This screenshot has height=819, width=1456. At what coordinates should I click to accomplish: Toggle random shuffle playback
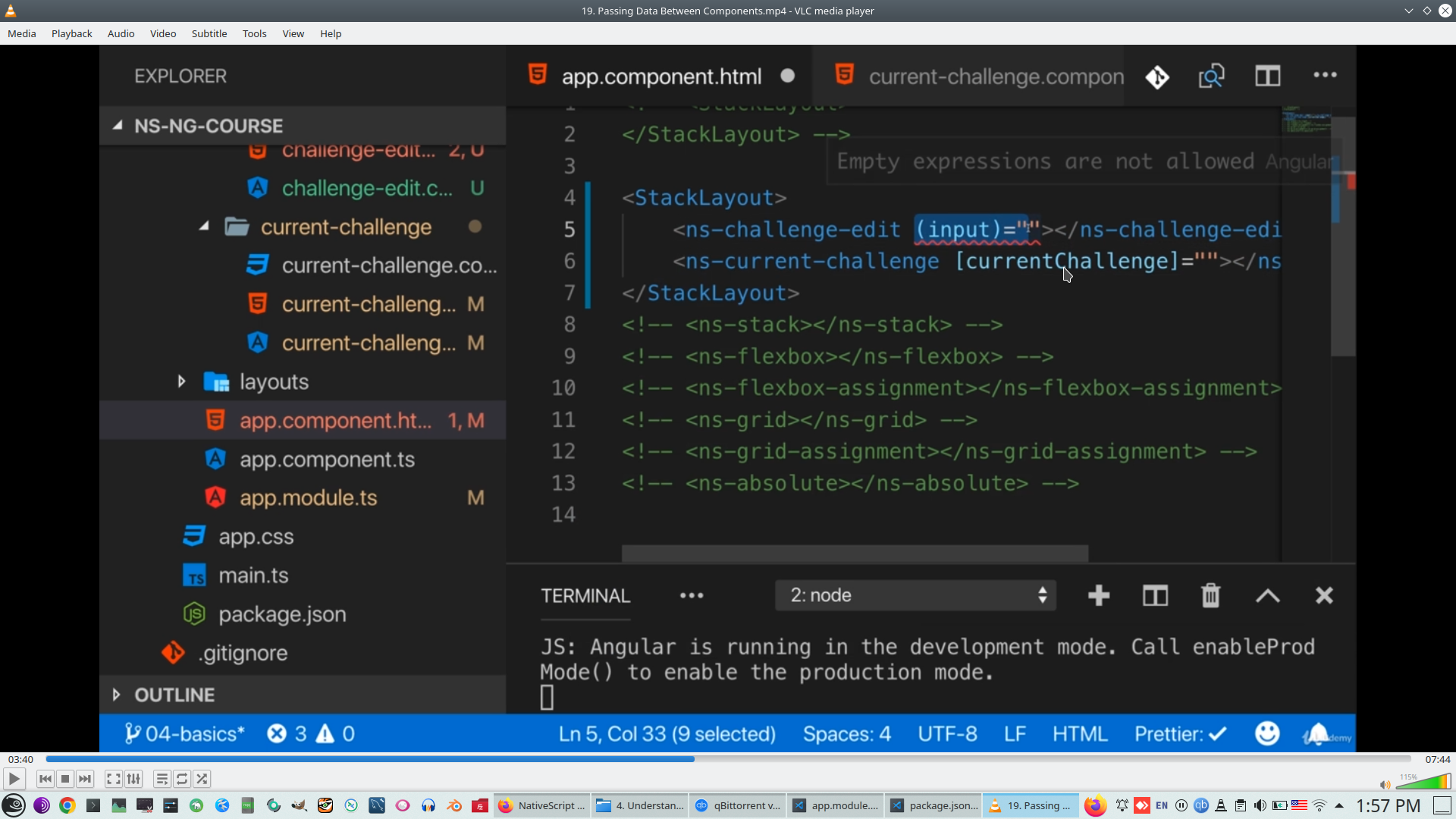[202, 779]
